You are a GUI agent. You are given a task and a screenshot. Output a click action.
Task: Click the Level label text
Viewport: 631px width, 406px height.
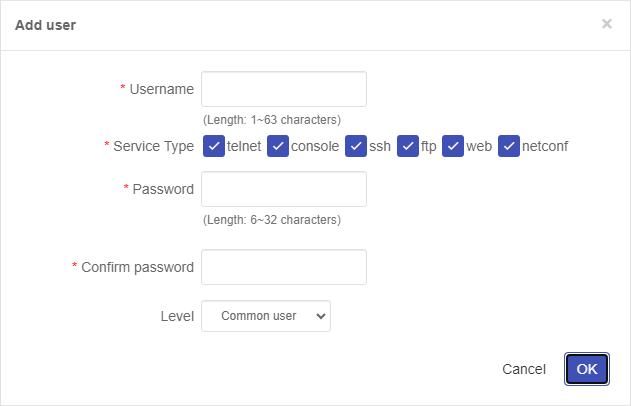point(177,316)
